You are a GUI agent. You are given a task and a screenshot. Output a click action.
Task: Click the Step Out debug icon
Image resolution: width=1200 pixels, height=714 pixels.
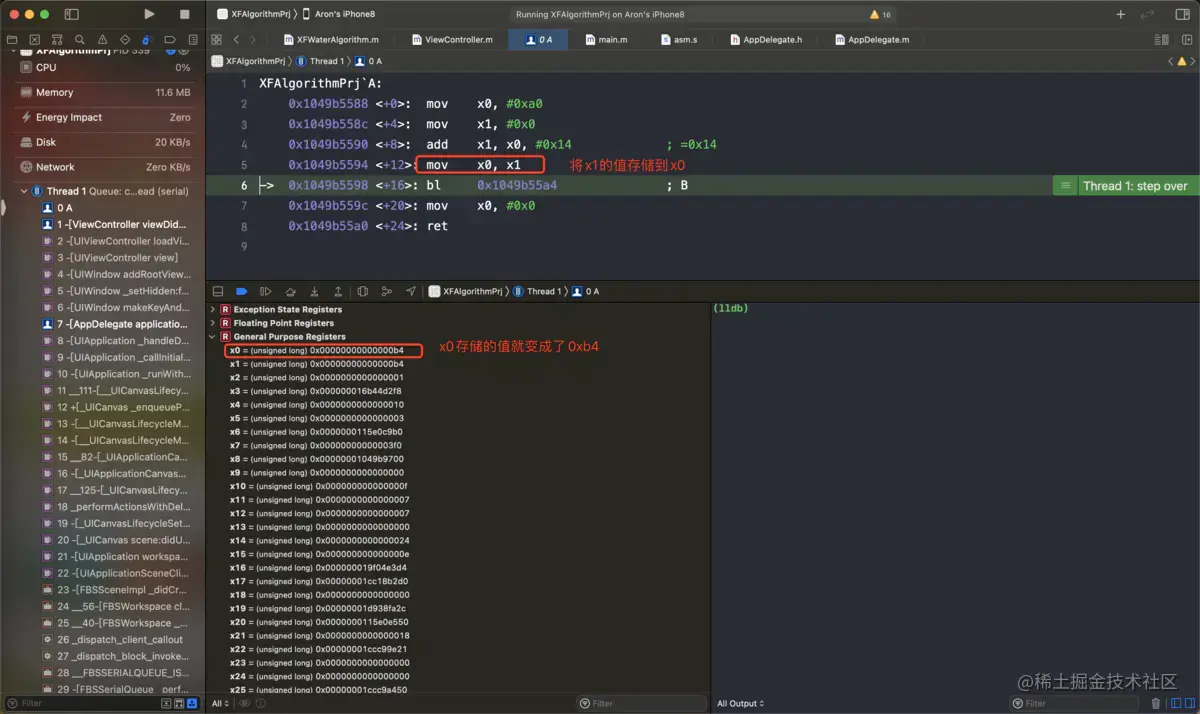(x=338, y=291)
